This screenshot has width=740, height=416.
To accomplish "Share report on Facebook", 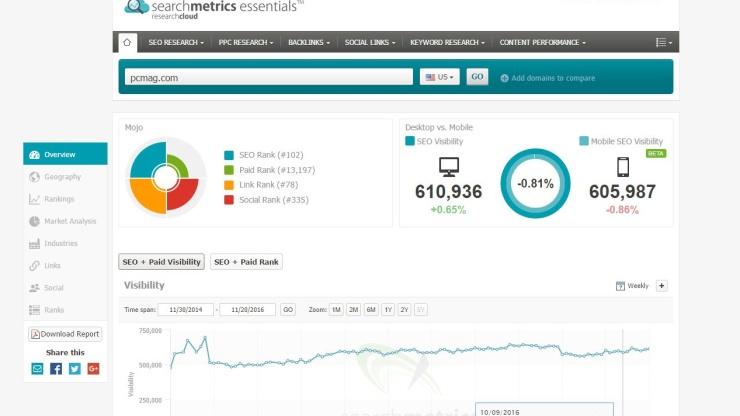I will point(56,368).
